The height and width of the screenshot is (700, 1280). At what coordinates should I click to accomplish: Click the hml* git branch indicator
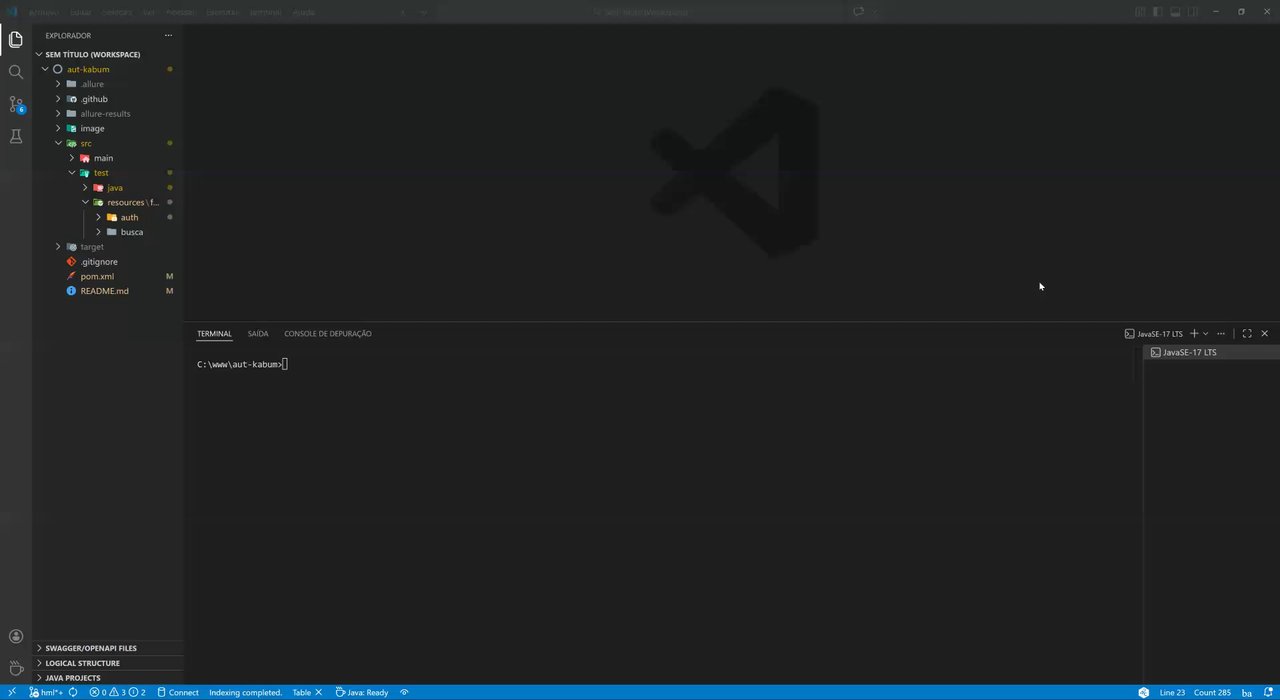pos(46,692)
